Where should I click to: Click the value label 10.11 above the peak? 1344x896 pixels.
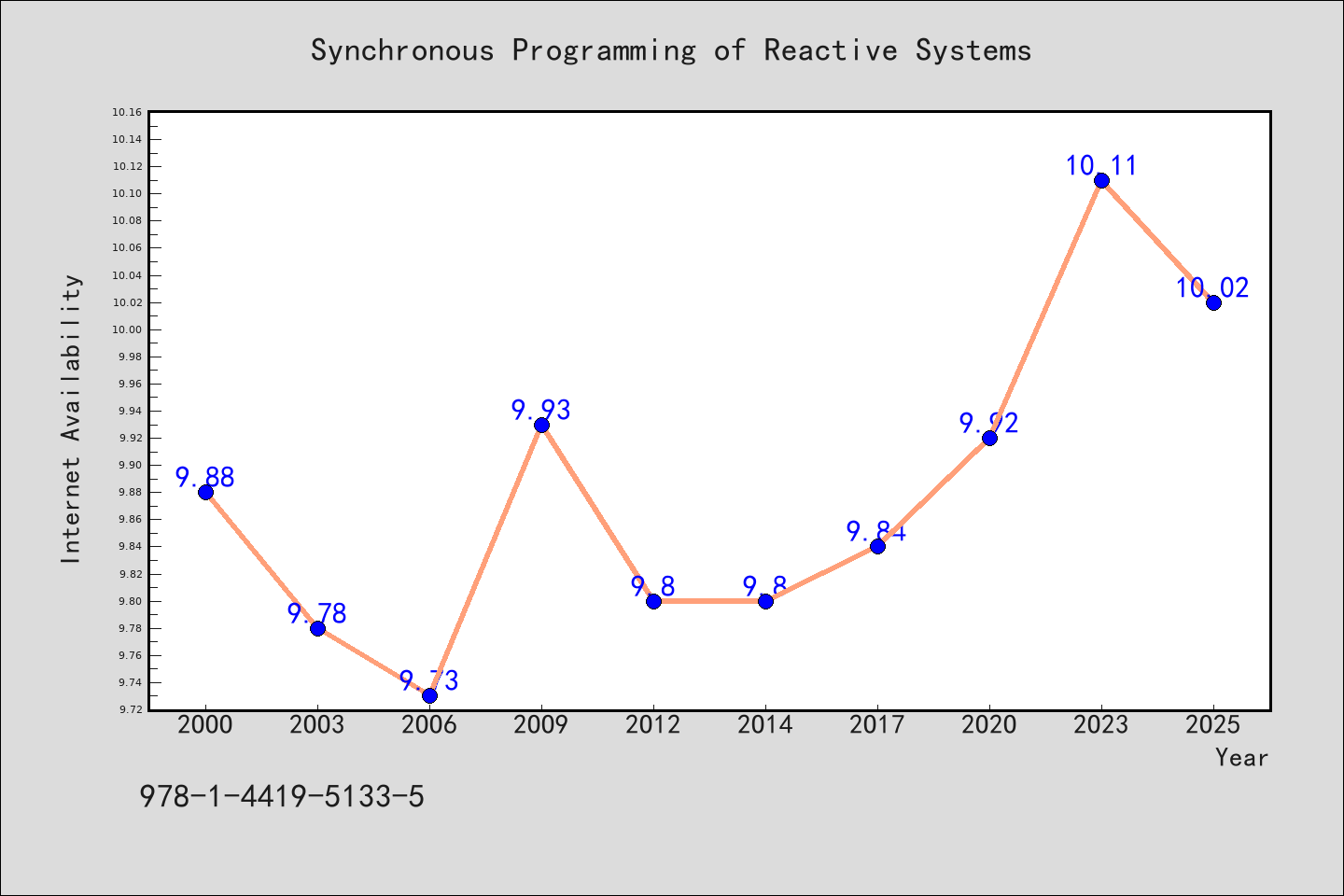coord(1101,165)
